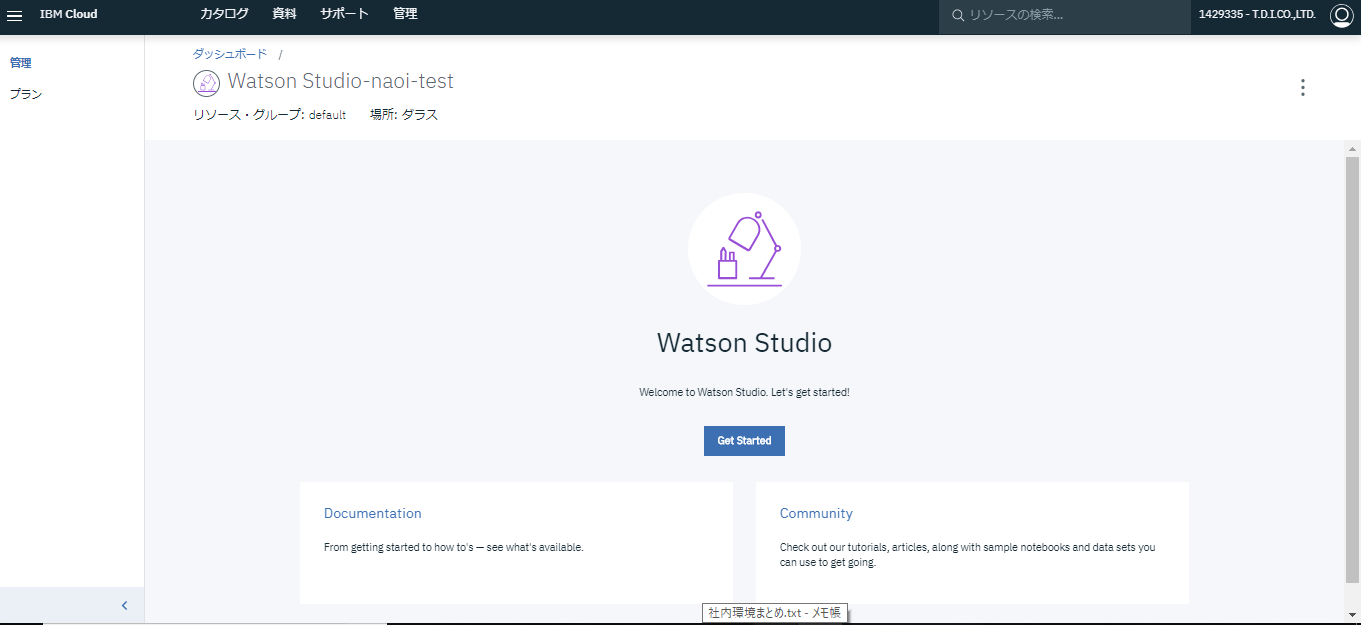The height and width of the screenshot is (625, 1361).
Task: Open the 資料 menu item
Action: (284, 14)
